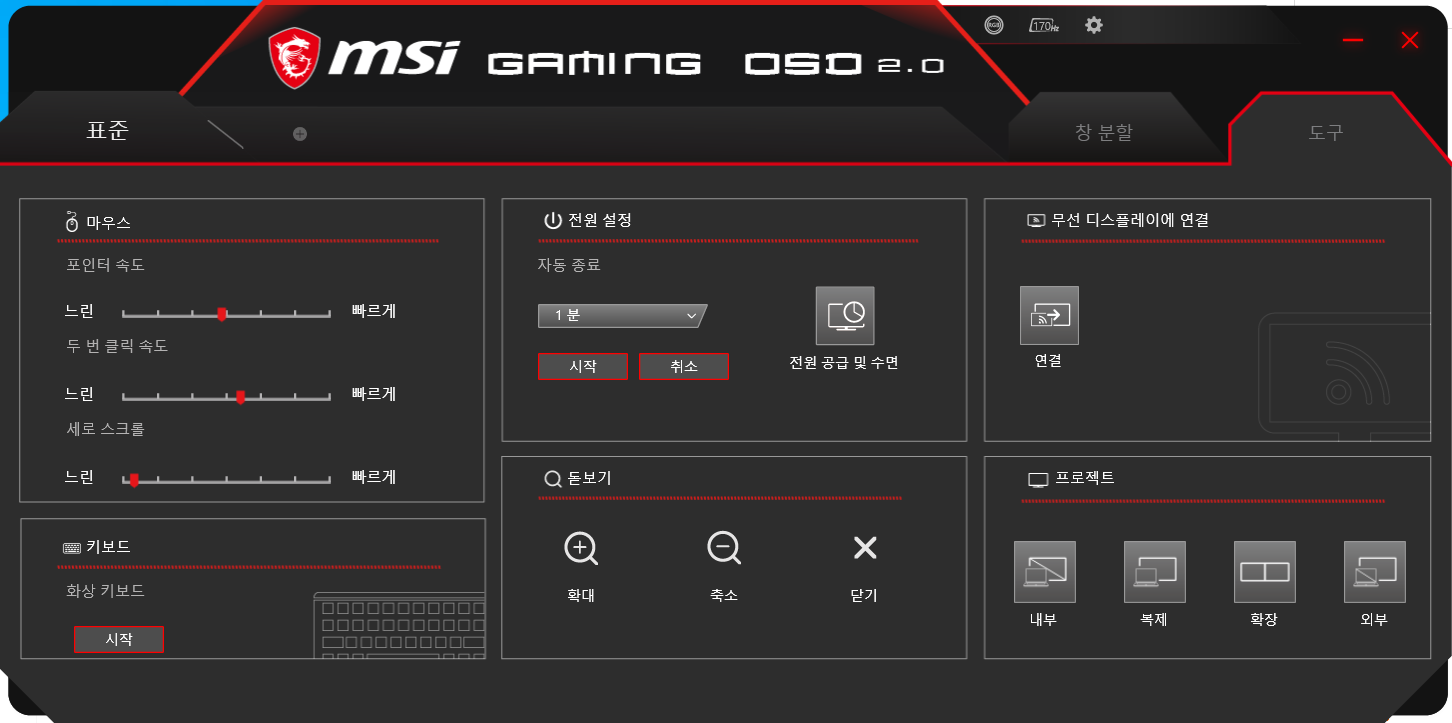Minimize the MSI Gaming OSD window
The height and width of the screenshot is (723, 1452).
coord(1354,40)
